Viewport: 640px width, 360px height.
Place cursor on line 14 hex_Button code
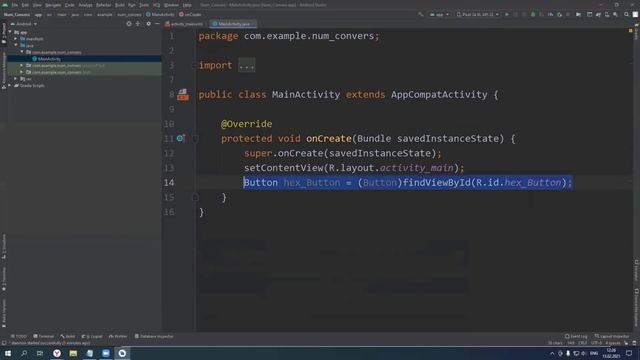point(408,182)
